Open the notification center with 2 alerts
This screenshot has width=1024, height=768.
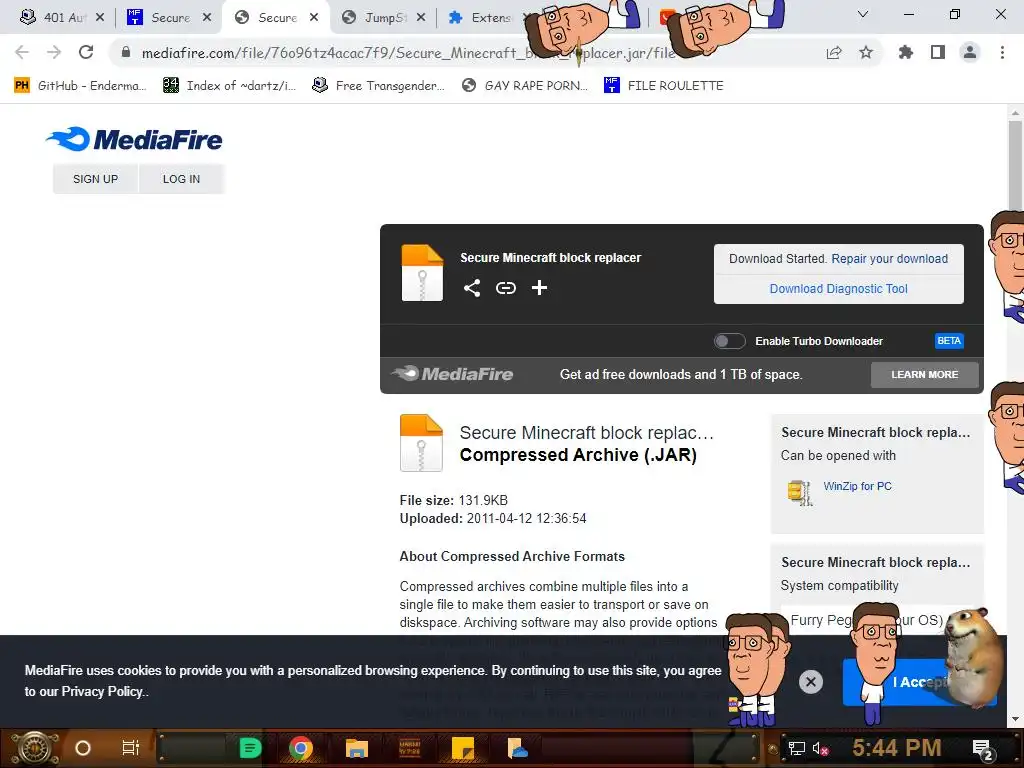pos(984,749)
